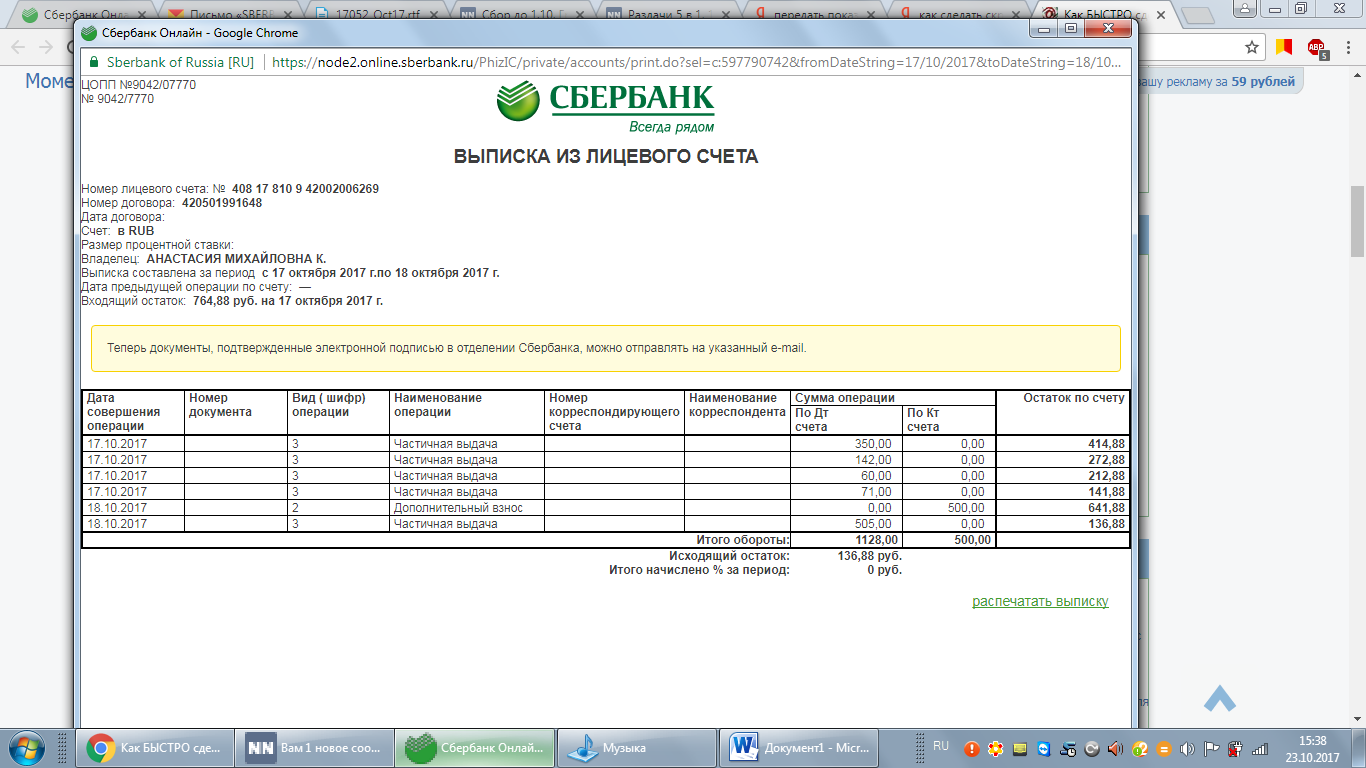Click the debit amount '350,00'
1366x768 pixels.
873,444
